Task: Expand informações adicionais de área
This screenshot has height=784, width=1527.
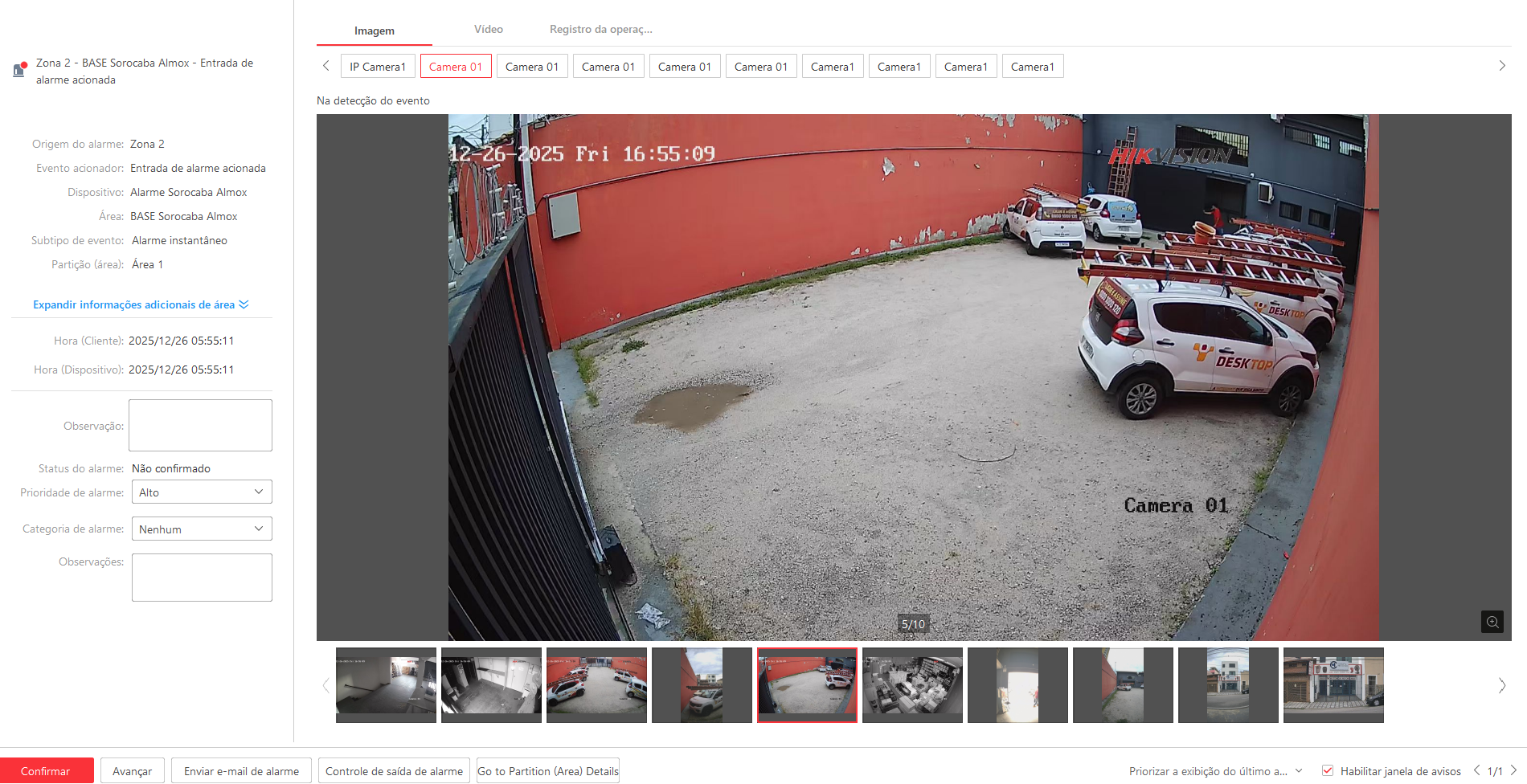Action: coord(141,304)
